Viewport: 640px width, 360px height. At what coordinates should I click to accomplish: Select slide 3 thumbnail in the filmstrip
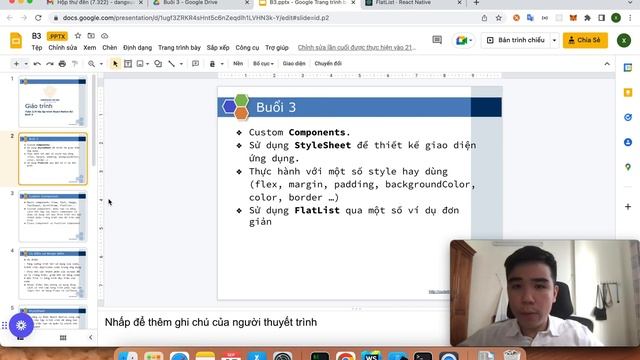53,217
